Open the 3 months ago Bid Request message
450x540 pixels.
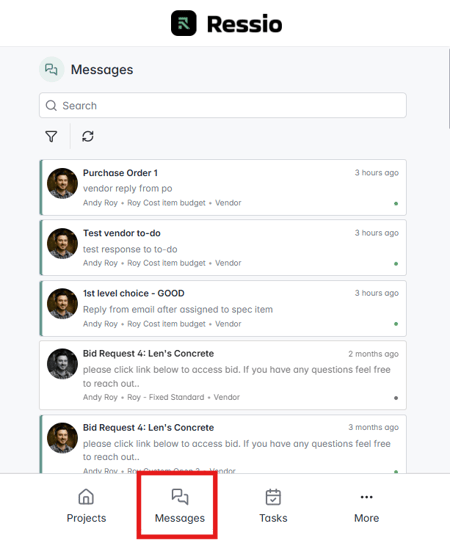223,444
